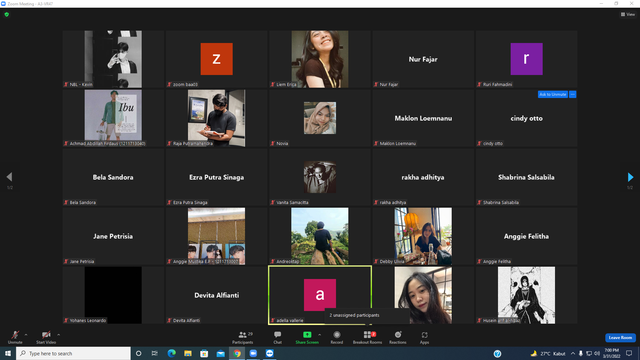The width and height of the screenshot is (640, 360).
Task: Select Debby Ulivia tile
Action: (423, 236)
